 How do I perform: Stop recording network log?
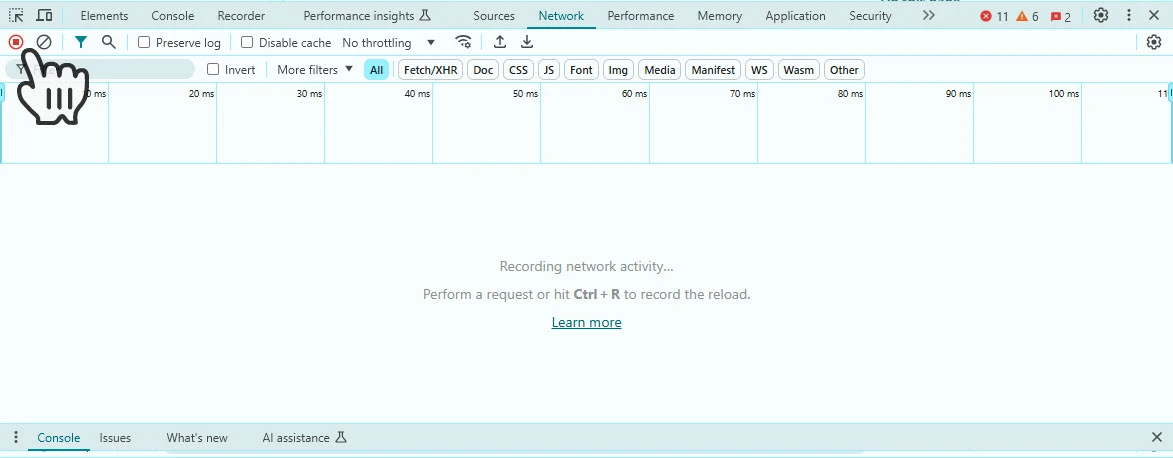click(x=16, y=43)
